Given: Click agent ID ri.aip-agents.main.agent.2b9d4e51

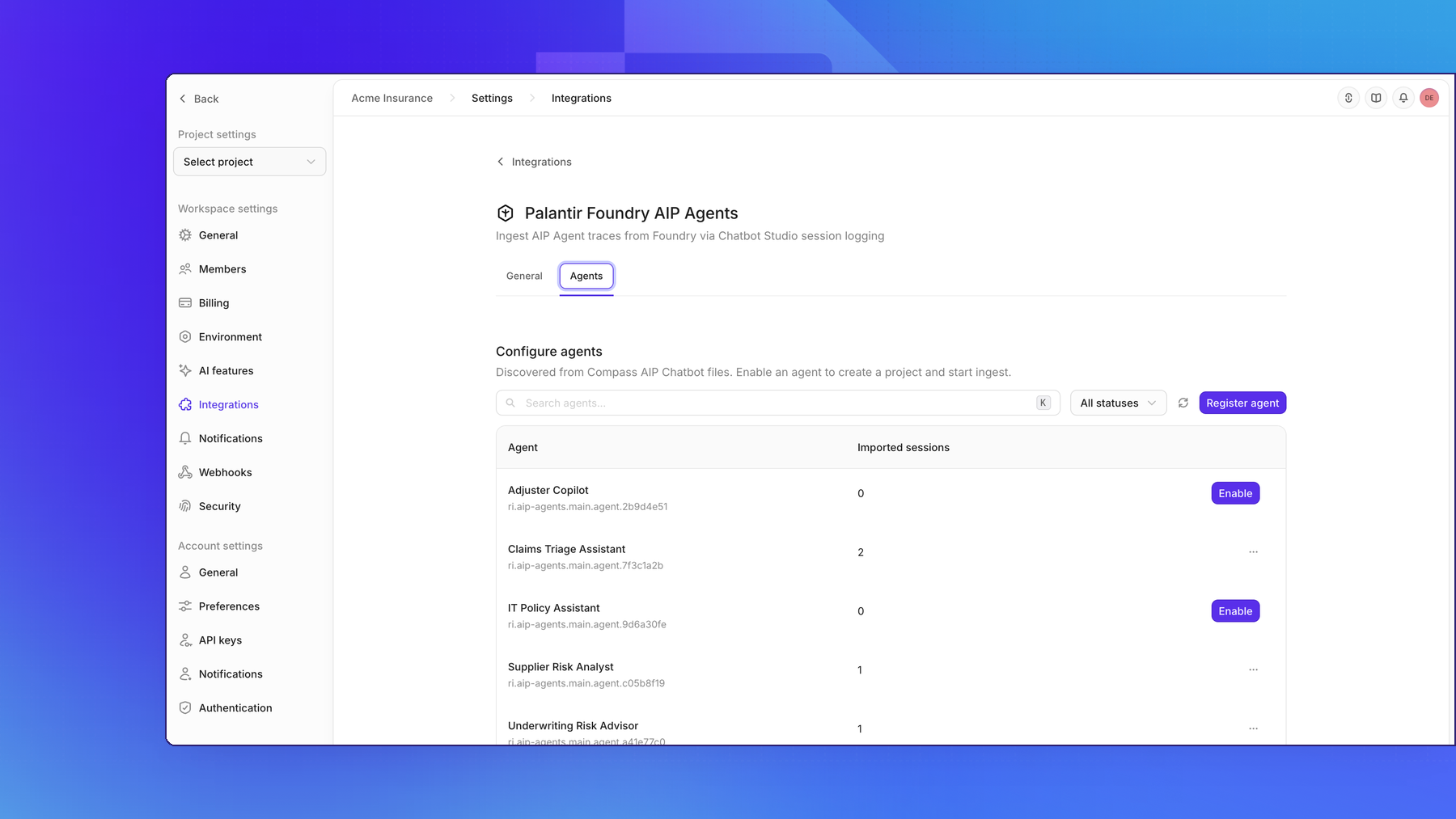Looking at the screenshot, I should (x=587, y=507).
